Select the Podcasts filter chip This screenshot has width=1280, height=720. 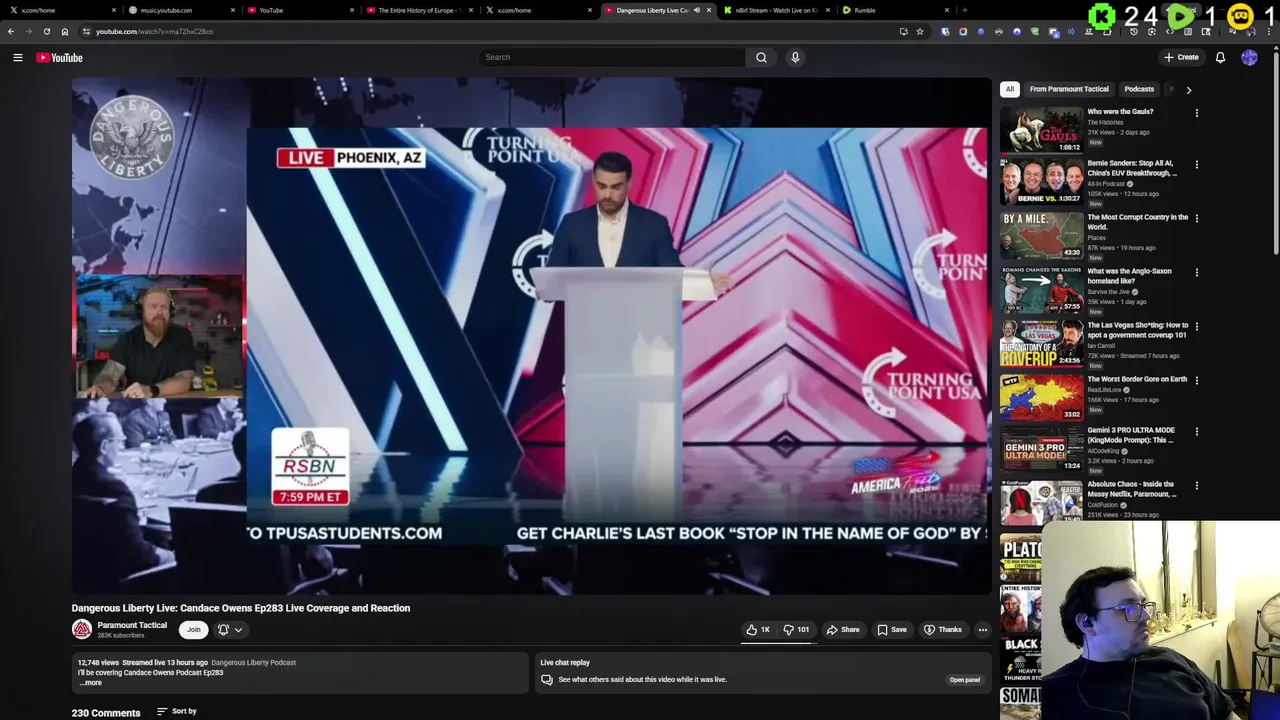(1139, 89)
